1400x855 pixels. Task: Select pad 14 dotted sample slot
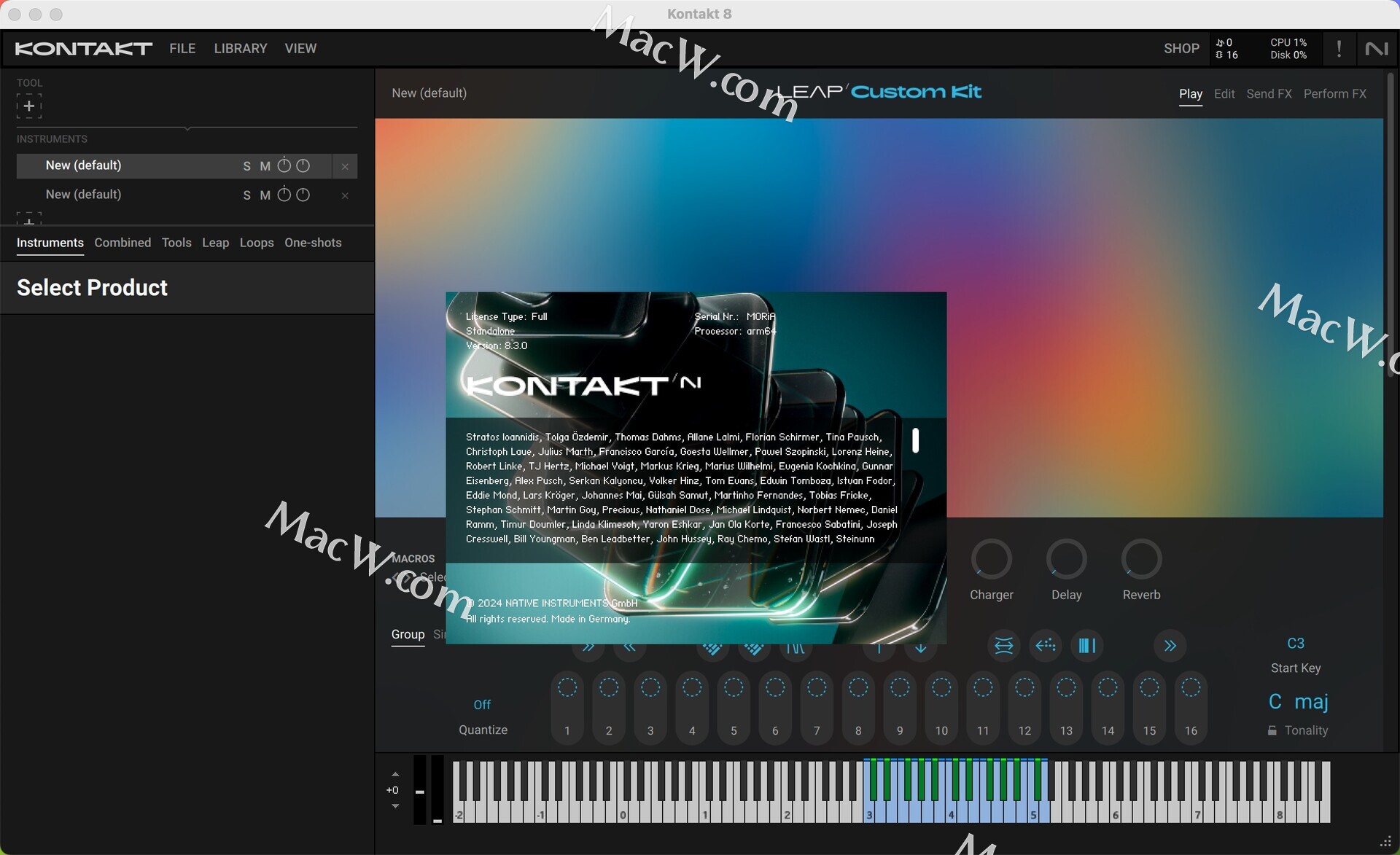click(x=1108, y=687)
